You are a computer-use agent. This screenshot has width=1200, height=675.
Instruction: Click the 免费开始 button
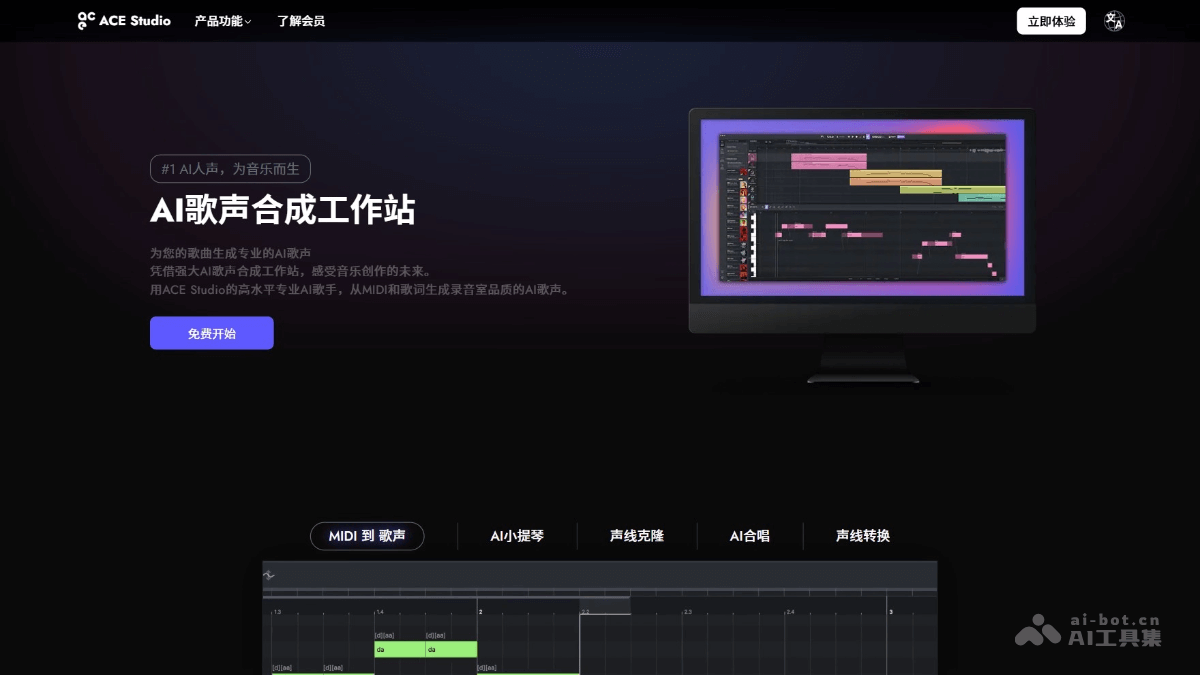pos(211,332)
